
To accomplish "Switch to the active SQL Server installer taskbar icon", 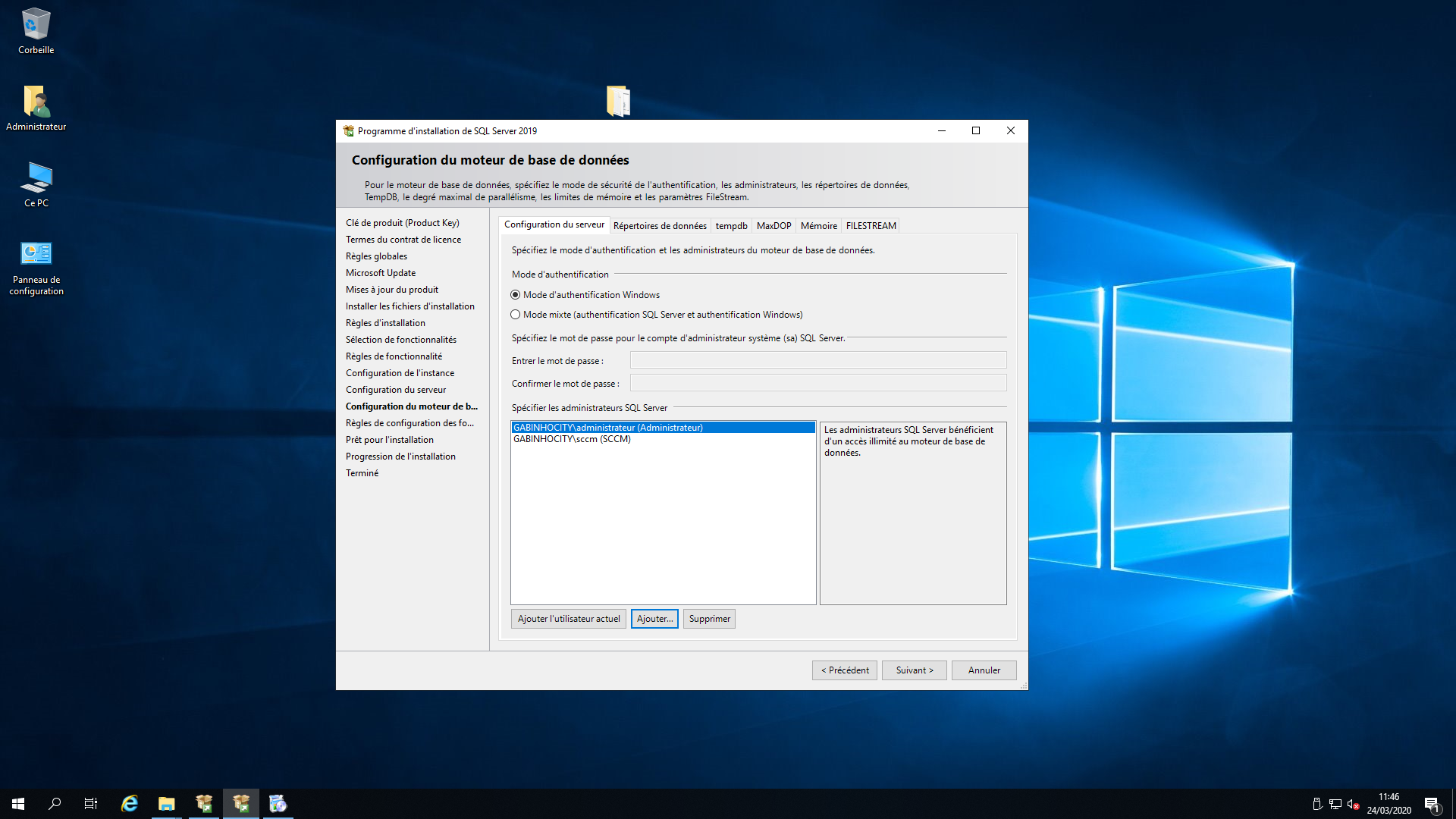I will coord(241,804).
